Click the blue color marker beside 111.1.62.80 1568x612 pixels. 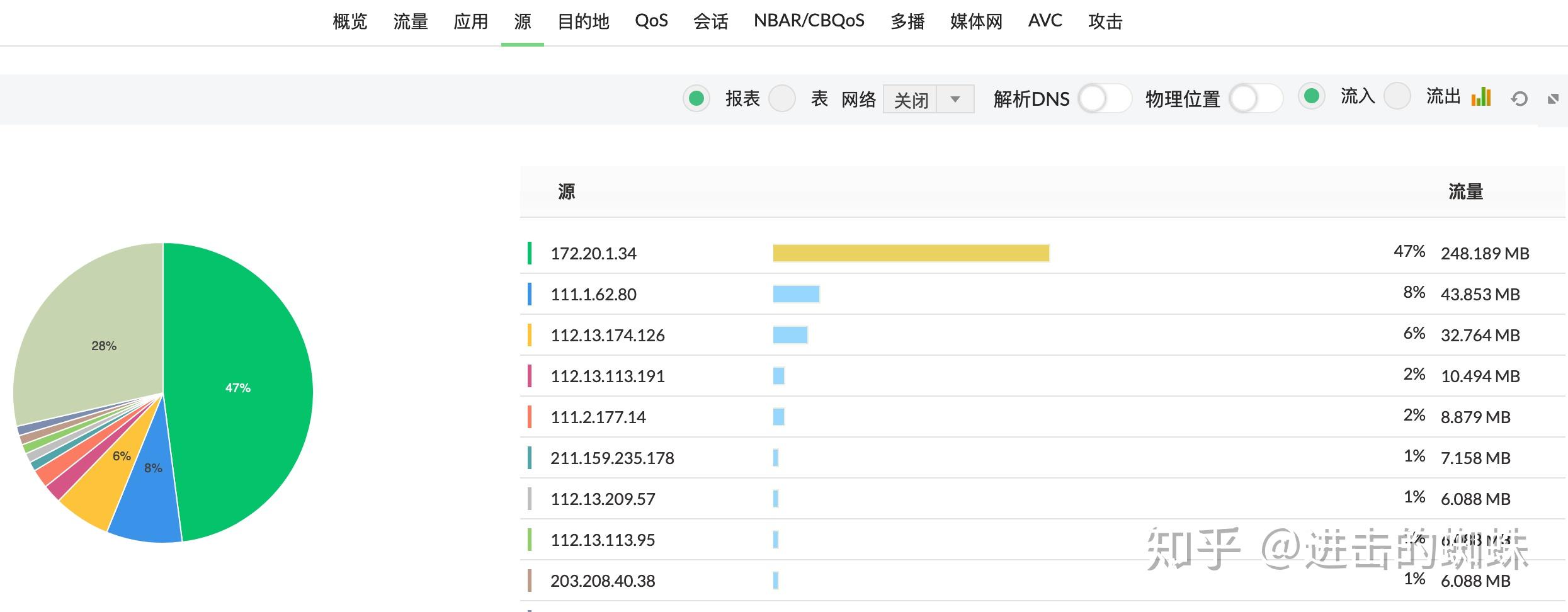point(530,294)
